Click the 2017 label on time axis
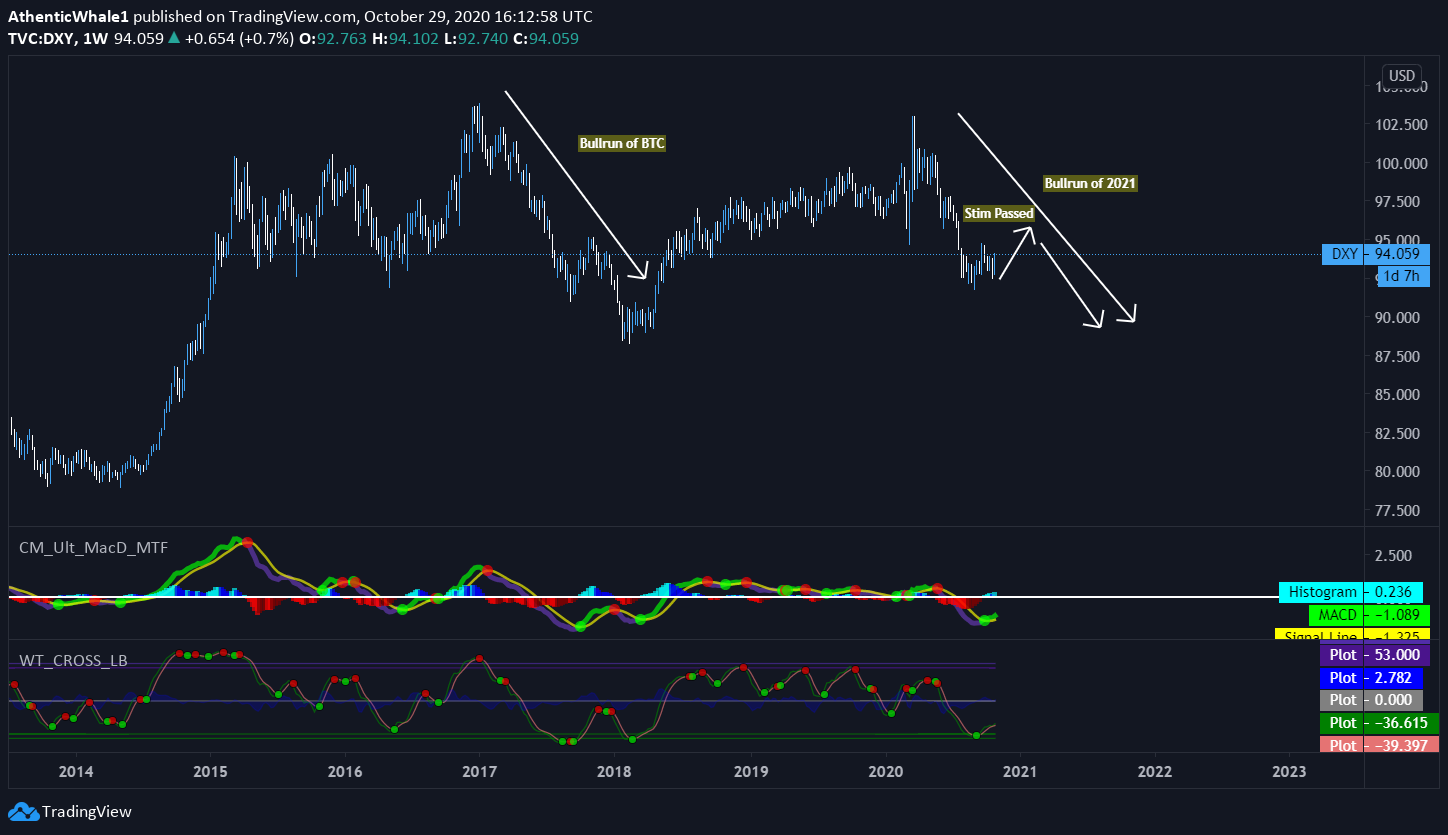 pyautogui.click(x=480, y=771)
